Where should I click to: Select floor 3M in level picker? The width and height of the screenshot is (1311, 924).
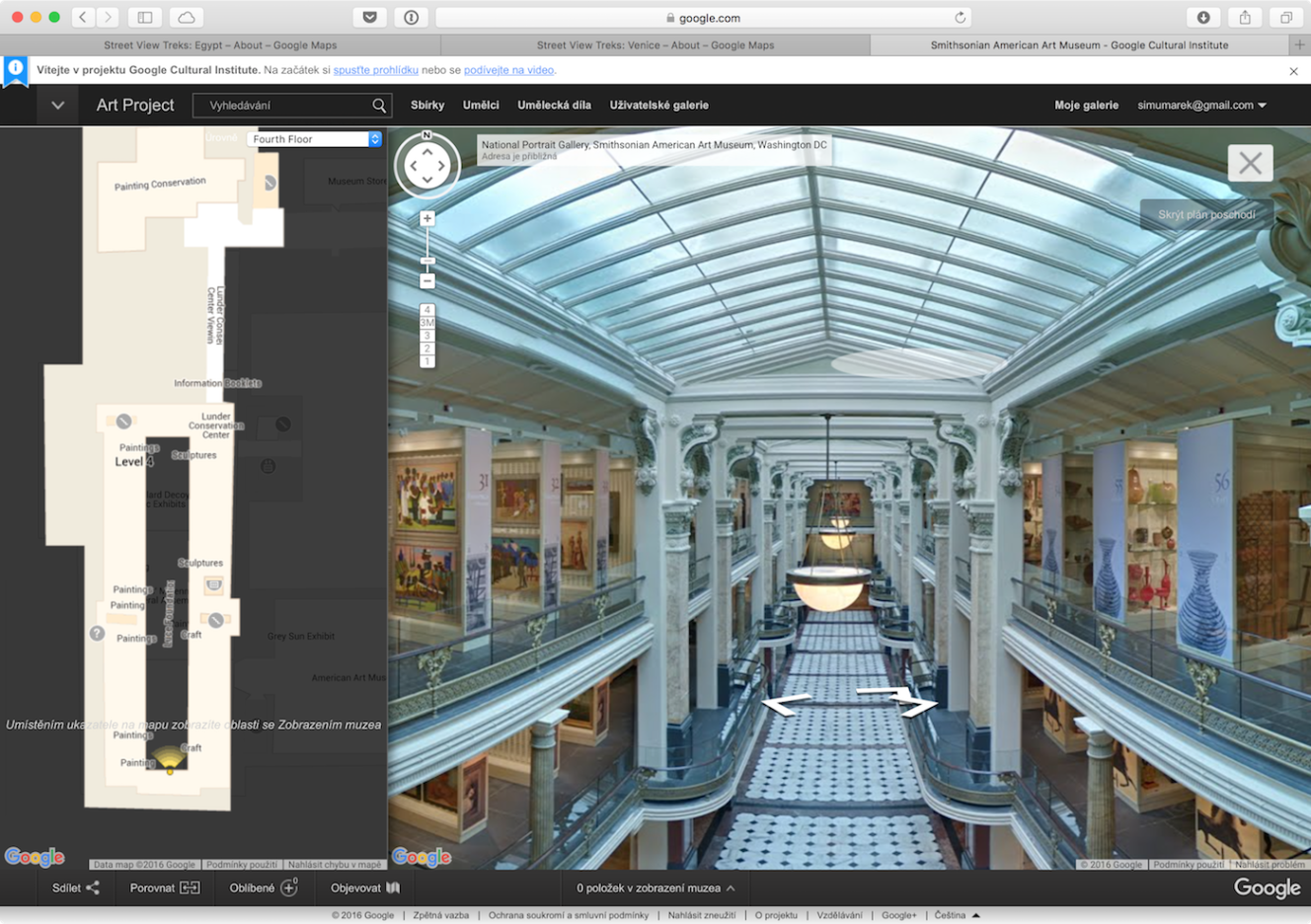tap(427, 323)
